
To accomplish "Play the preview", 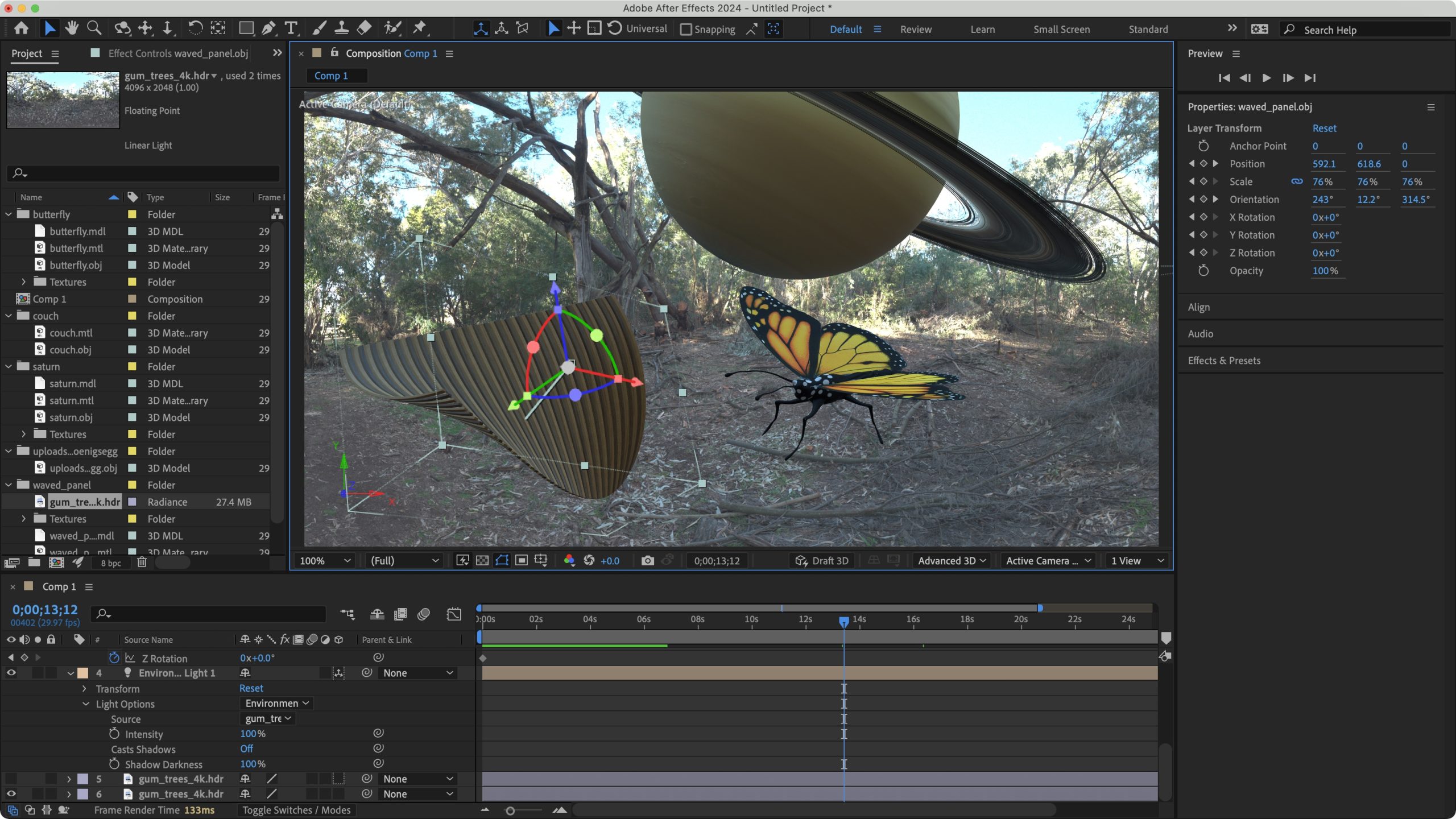I will (x=1266, y=78).
